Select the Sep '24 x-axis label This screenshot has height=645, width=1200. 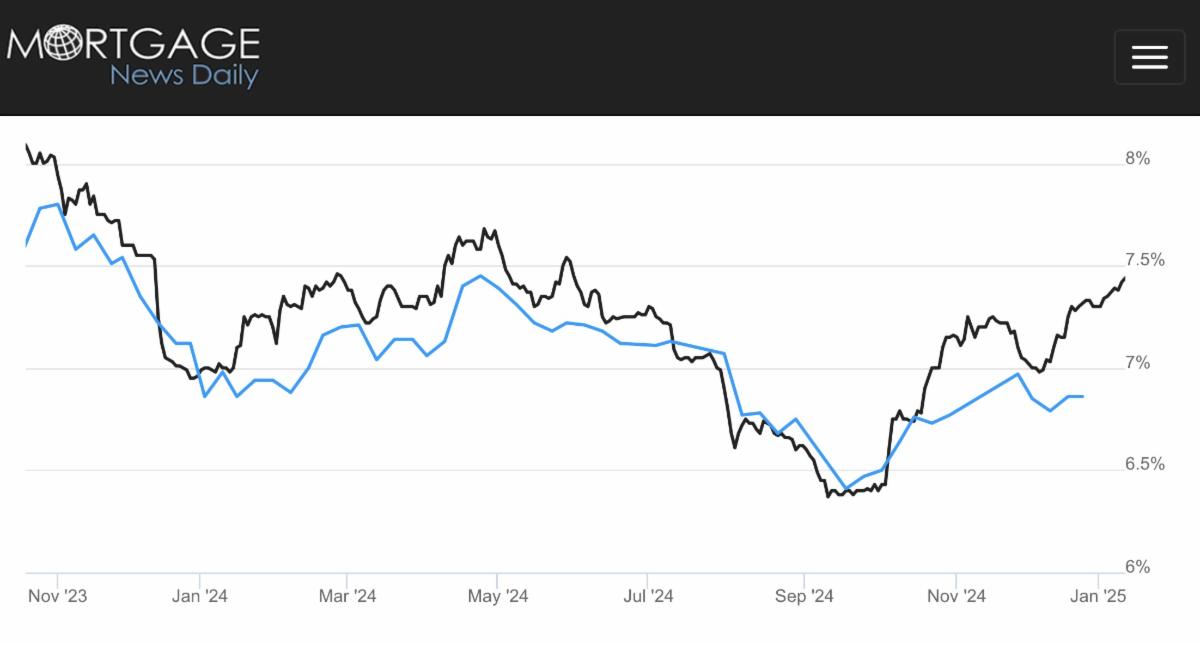(x=804, y=596)
